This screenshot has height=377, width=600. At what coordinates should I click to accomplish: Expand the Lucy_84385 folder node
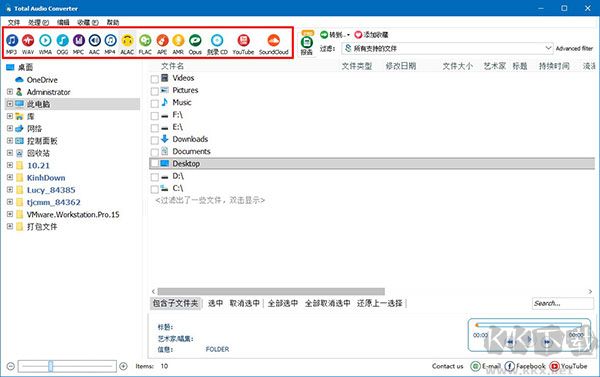(10, 189)
